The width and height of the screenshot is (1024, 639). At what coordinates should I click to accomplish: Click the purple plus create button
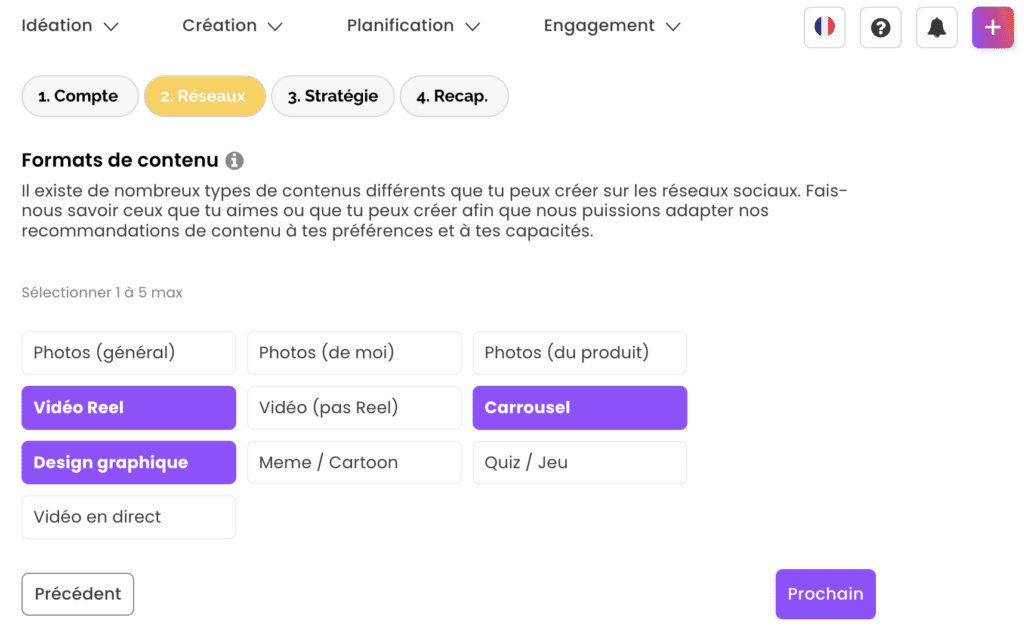coord(992,27)
